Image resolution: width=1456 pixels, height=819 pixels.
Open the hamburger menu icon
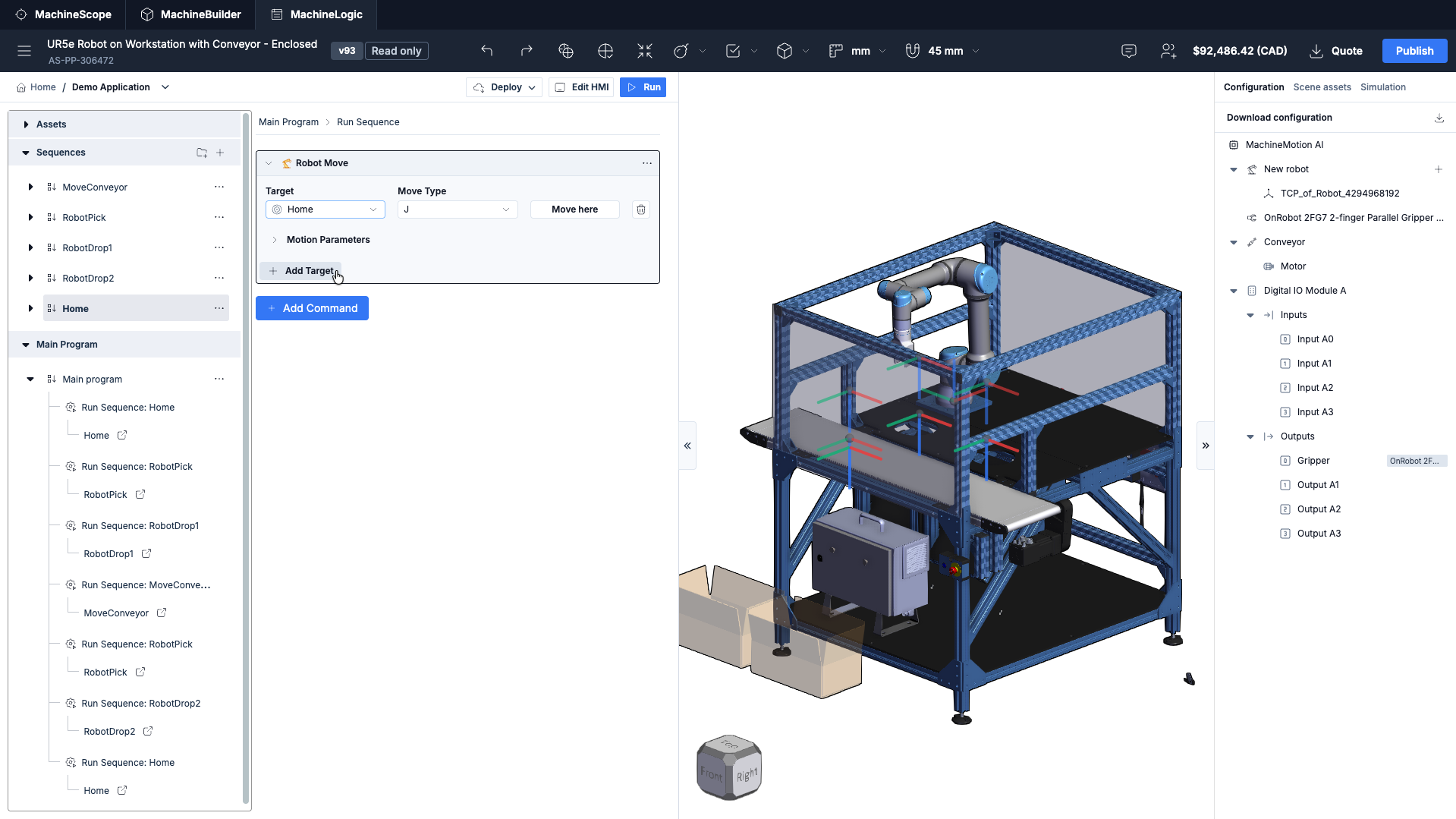[x=24, y=51]
